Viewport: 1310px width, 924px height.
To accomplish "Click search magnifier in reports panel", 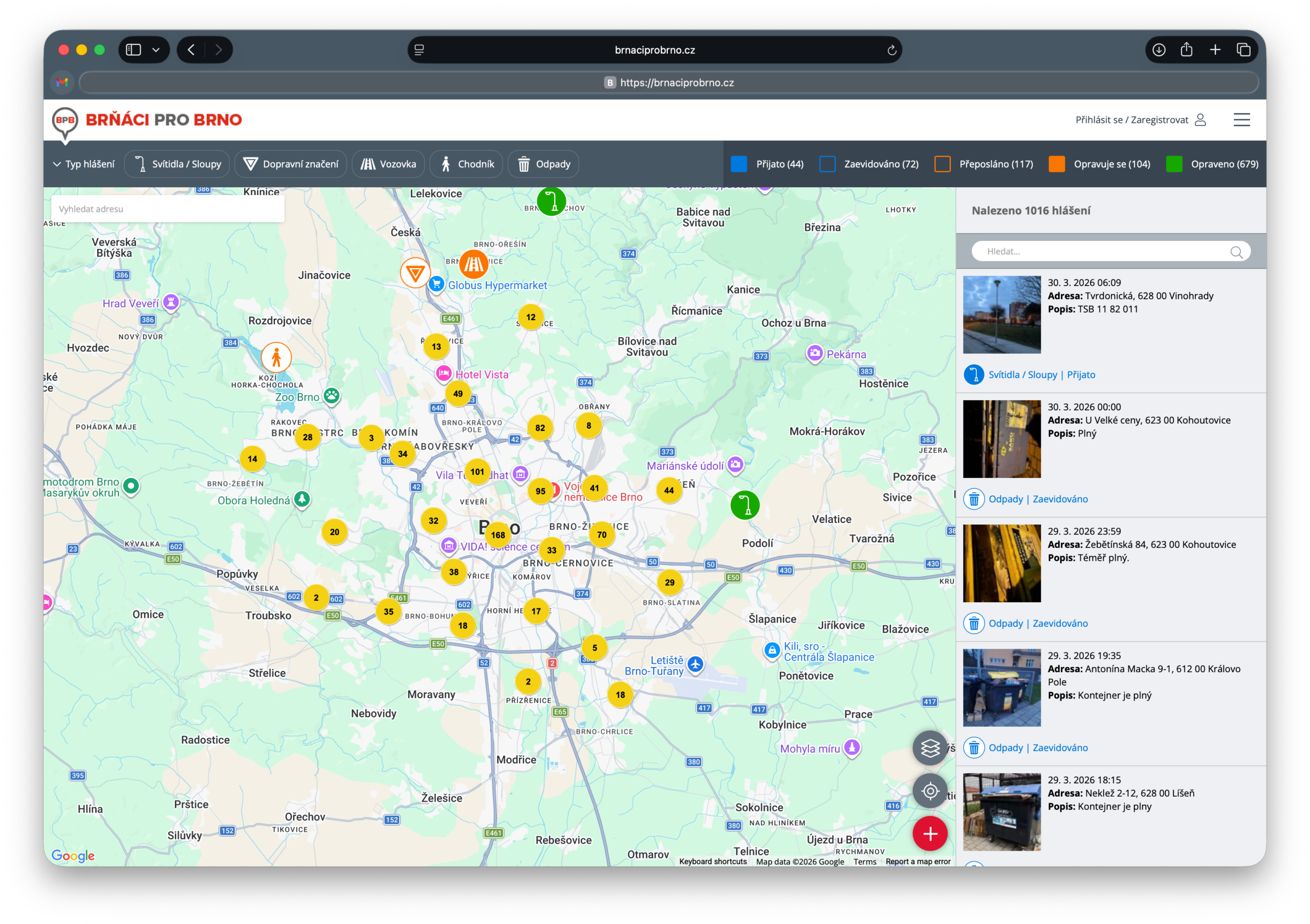I will 1236,252.
